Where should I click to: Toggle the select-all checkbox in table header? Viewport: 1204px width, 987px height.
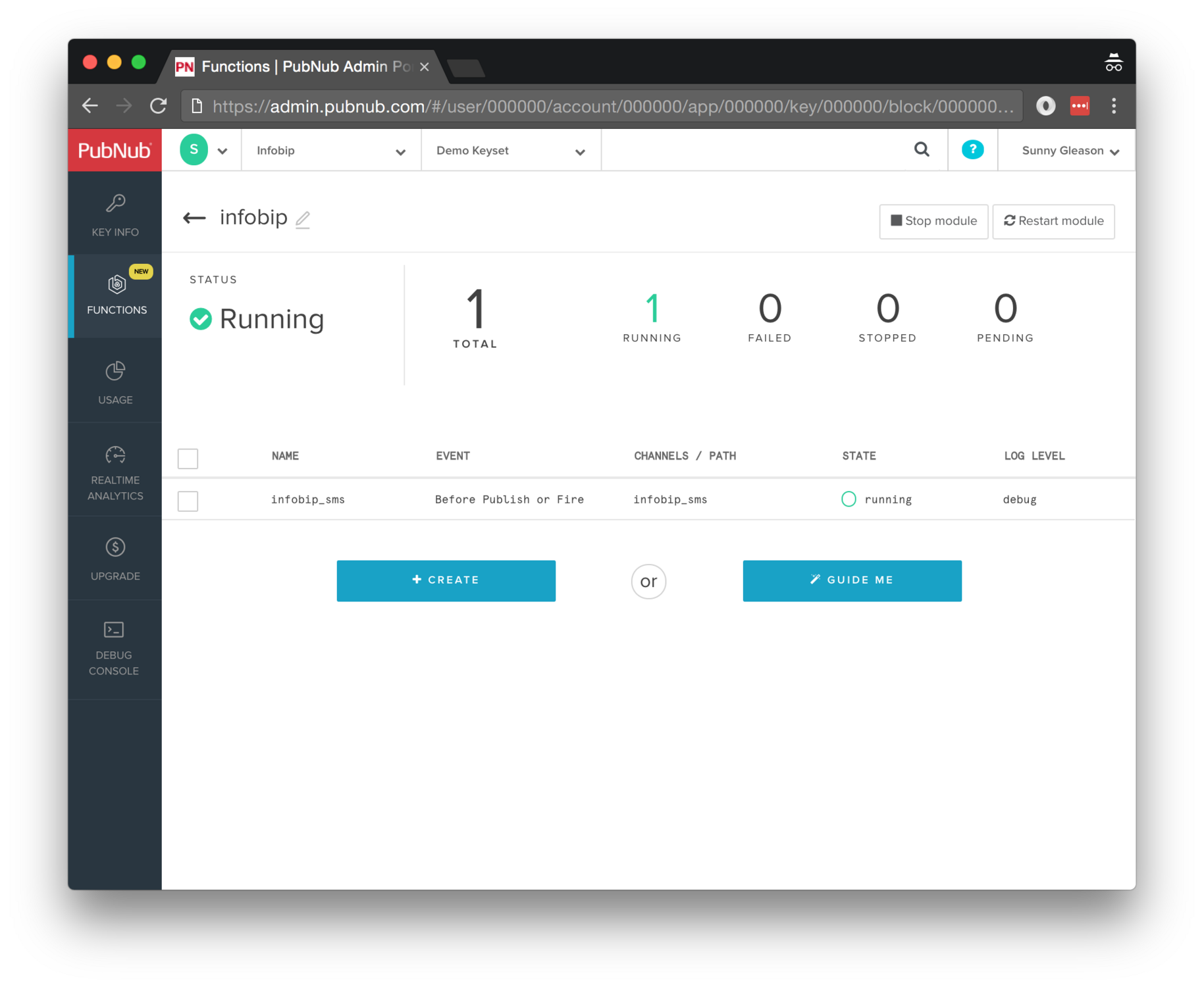pos(188,458)
